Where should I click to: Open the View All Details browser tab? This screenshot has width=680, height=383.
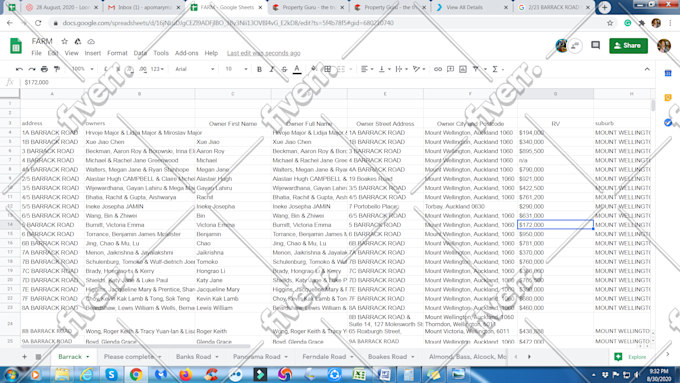pos(472,7)
